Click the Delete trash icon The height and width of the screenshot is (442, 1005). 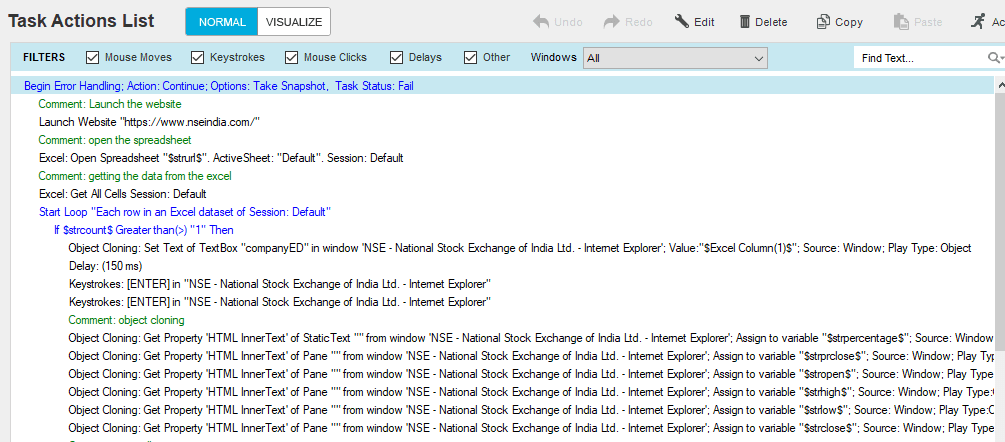[x=745, y=22]
